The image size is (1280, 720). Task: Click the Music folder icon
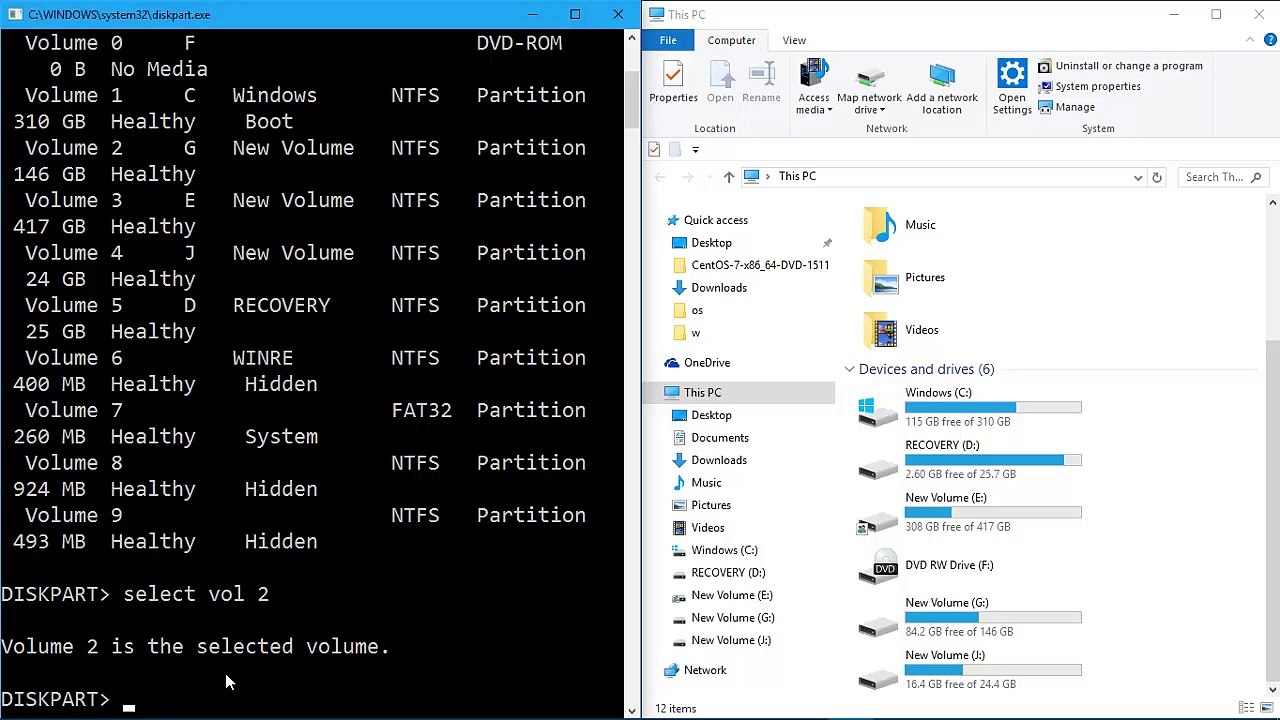pyautogui.click(x=880, y=225)
